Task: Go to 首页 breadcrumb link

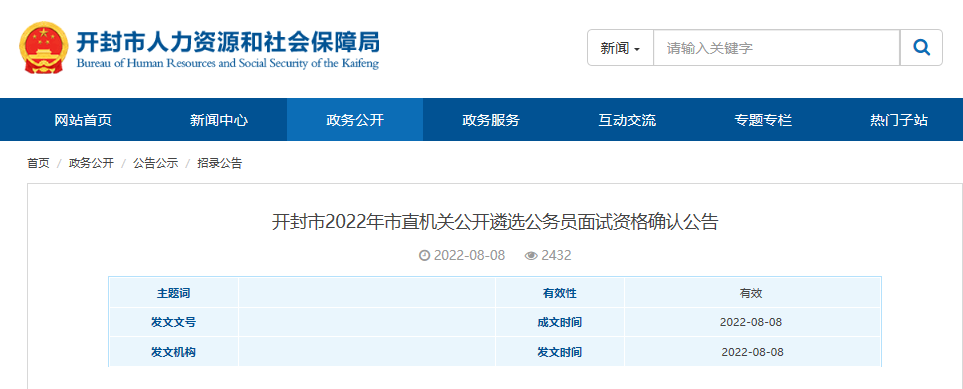Action: coord(38,163)
